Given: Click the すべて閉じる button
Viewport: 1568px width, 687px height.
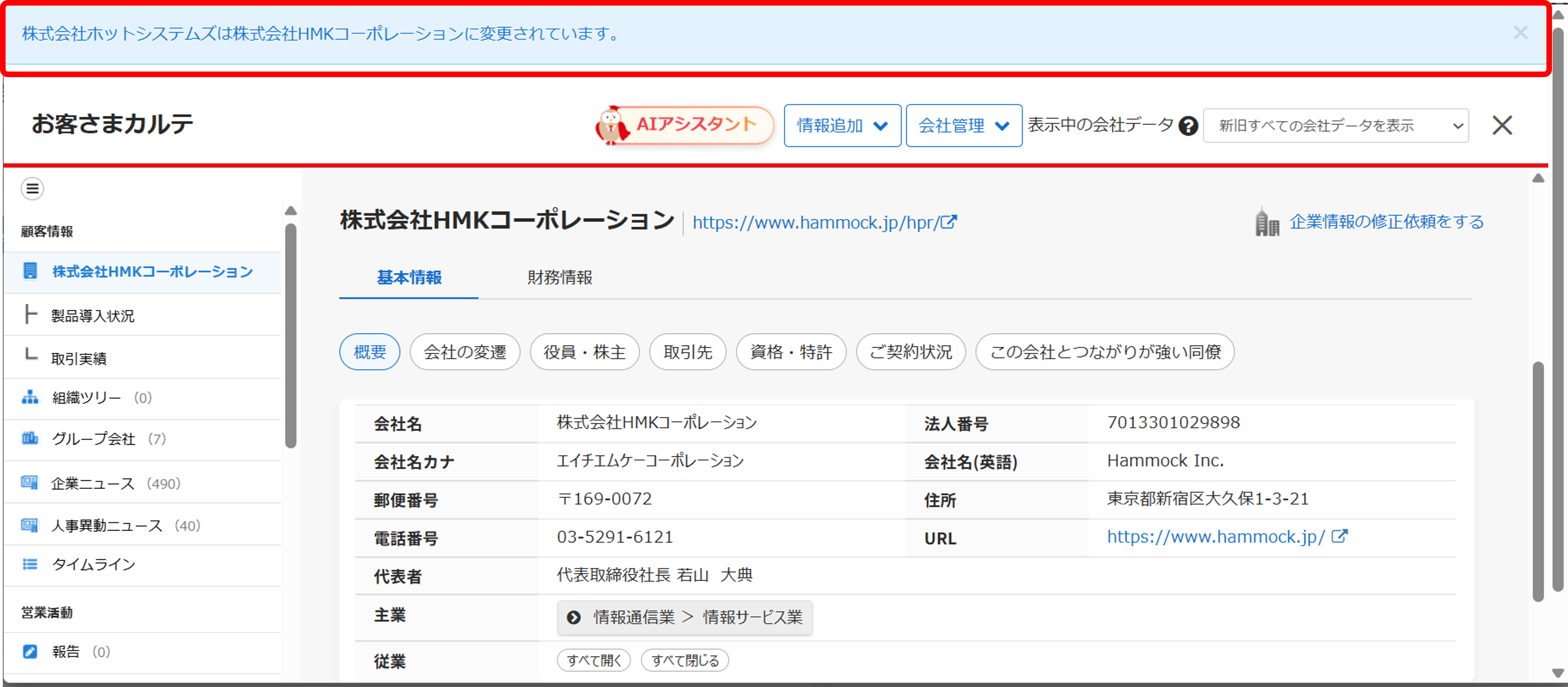Looking at the screenshot, I should click(685, 660).
